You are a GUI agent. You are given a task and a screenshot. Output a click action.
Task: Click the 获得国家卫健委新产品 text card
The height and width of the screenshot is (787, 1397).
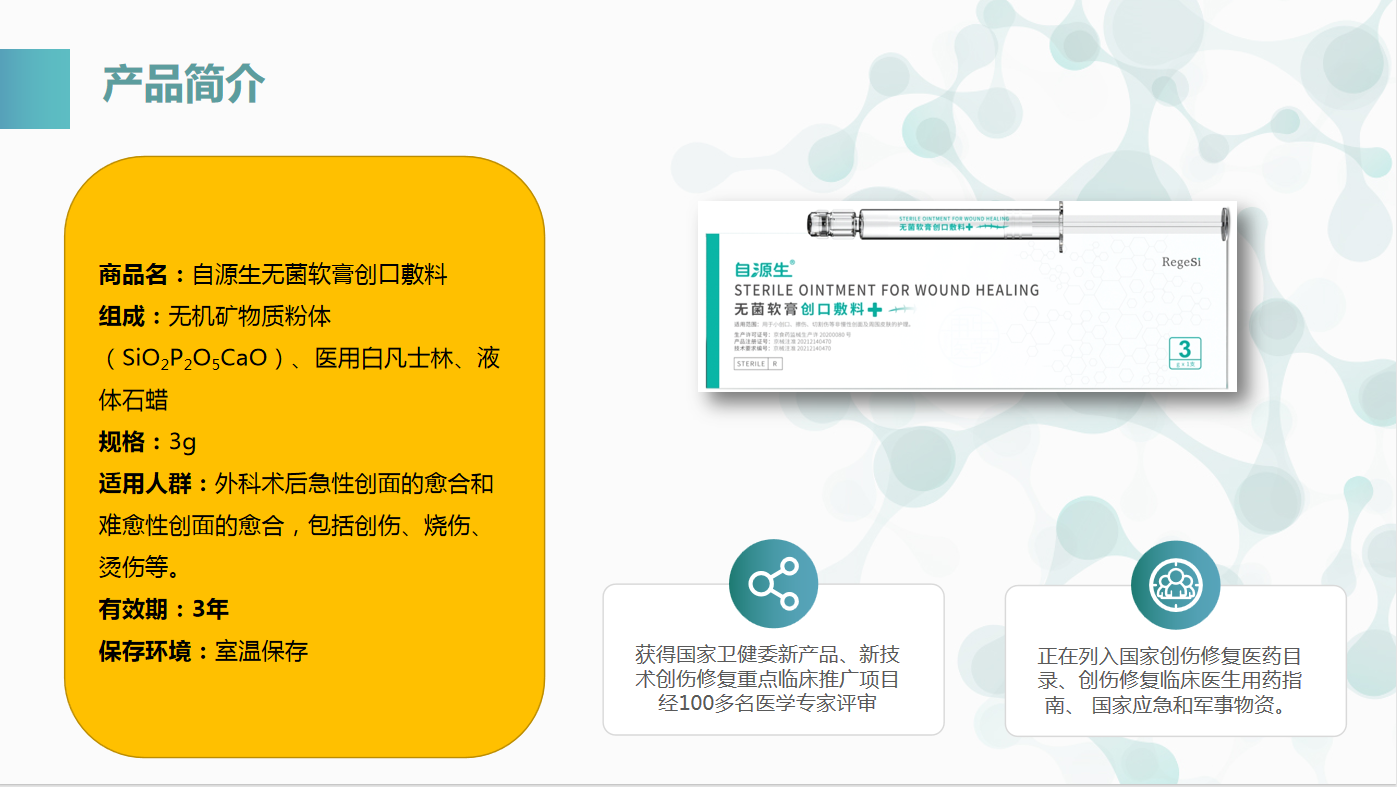(773, 660)
